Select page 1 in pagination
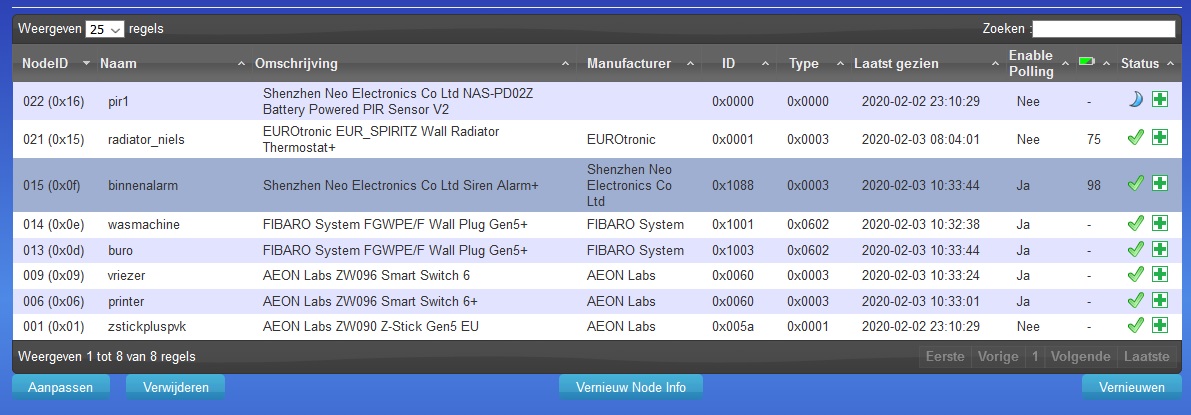Screen dimensions: 1191x415 (1035, 356)
